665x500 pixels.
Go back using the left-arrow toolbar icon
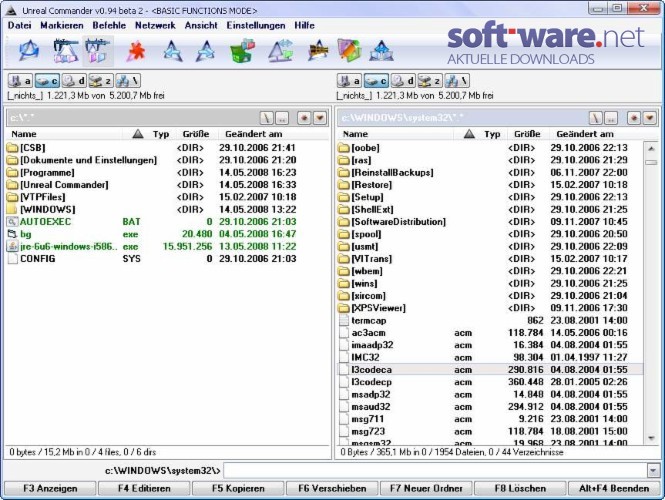(x=173, y=51)
